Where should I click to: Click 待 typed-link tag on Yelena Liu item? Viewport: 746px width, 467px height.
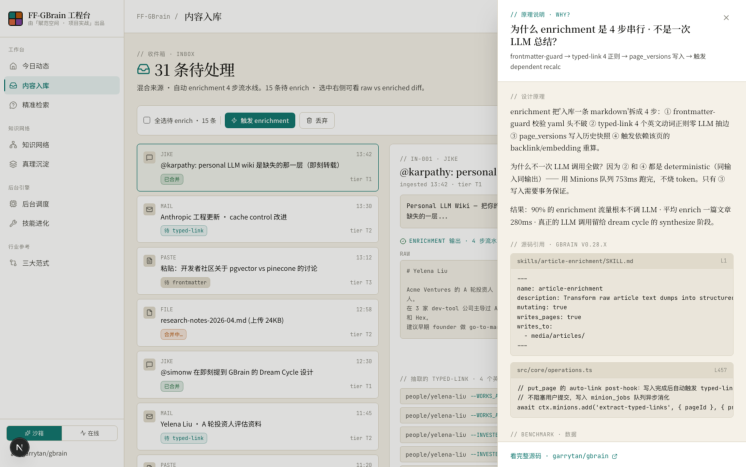tap(184, 438)
